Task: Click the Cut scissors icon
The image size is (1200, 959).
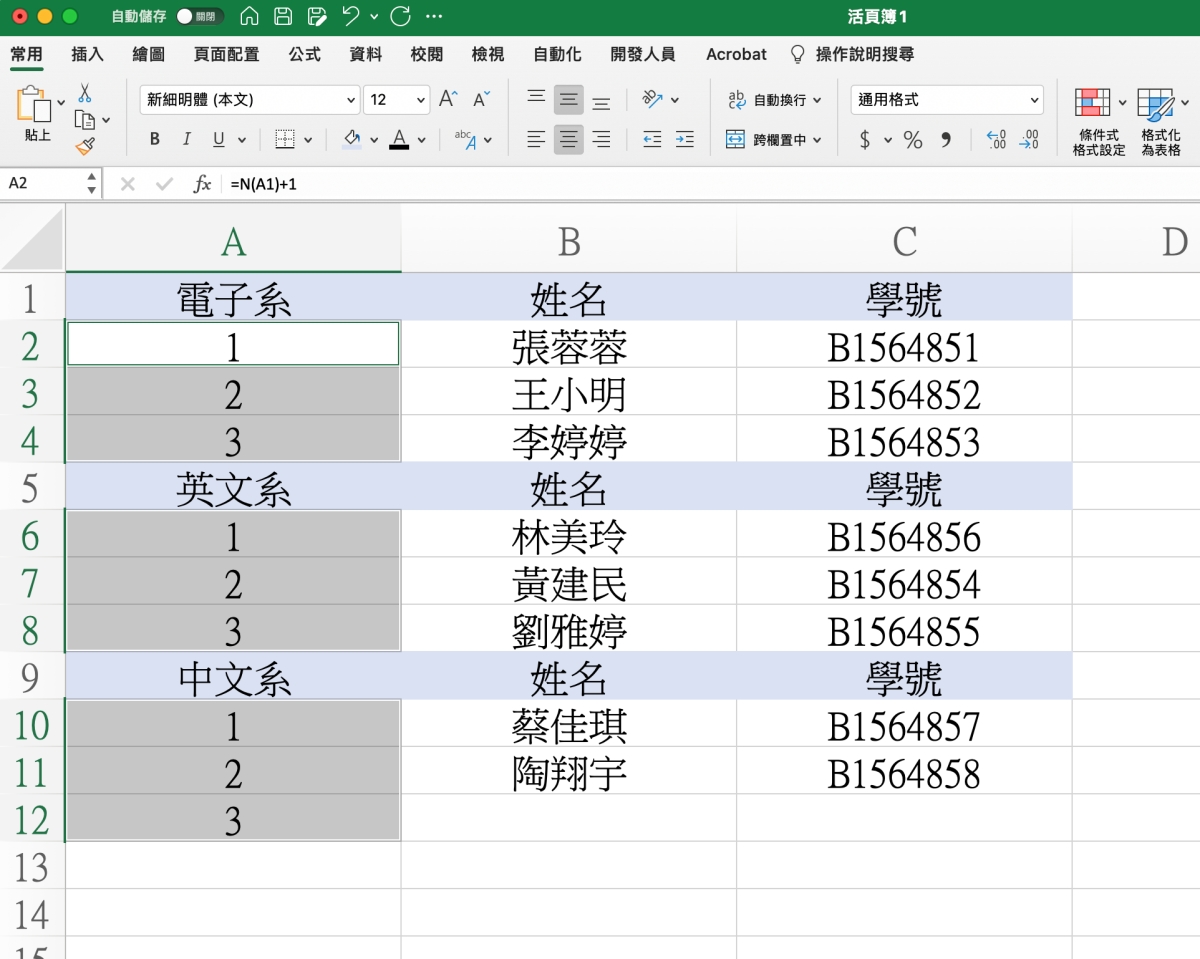Action: 85,93
